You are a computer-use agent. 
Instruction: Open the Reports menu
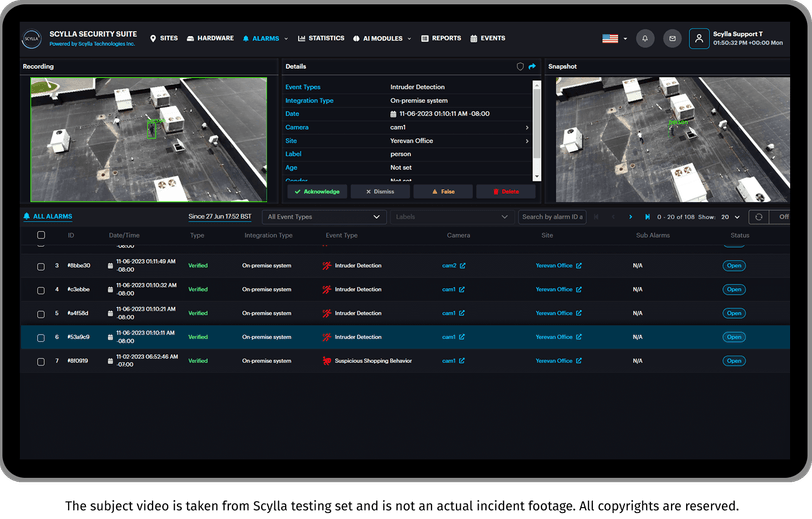tap(441, 38)
